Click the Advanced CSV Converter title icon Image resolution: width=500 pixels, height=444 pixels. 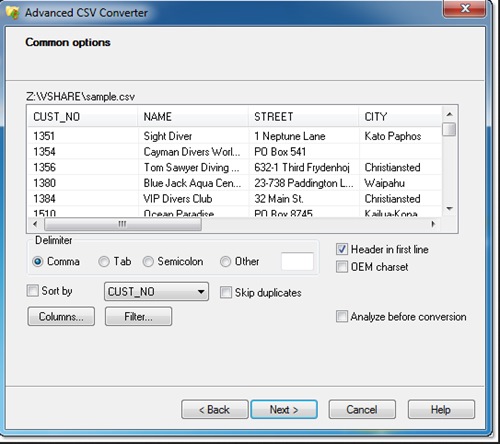(x=13, y=13)
